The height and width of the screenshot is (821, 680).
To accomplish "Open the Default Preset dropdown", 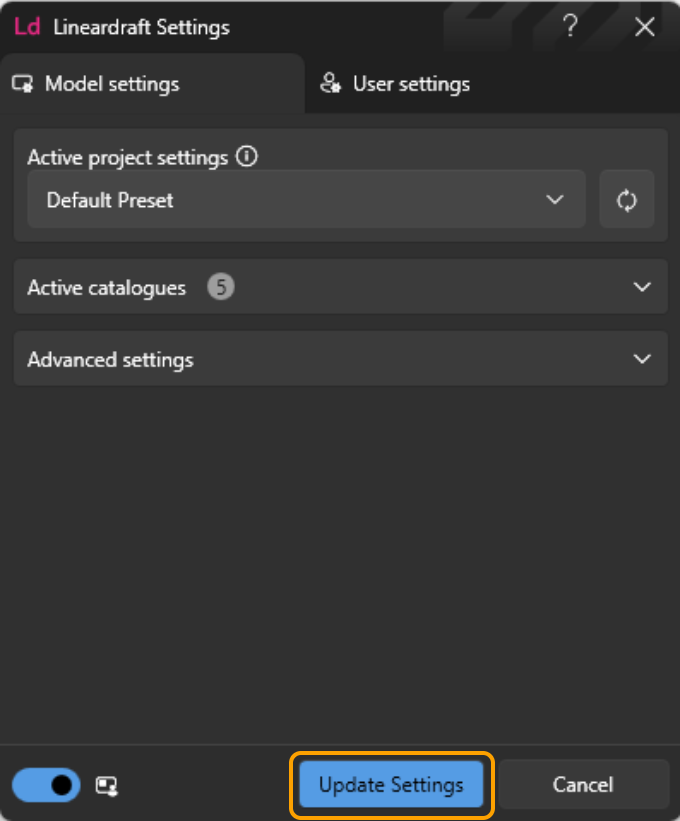I will point(306,200).
